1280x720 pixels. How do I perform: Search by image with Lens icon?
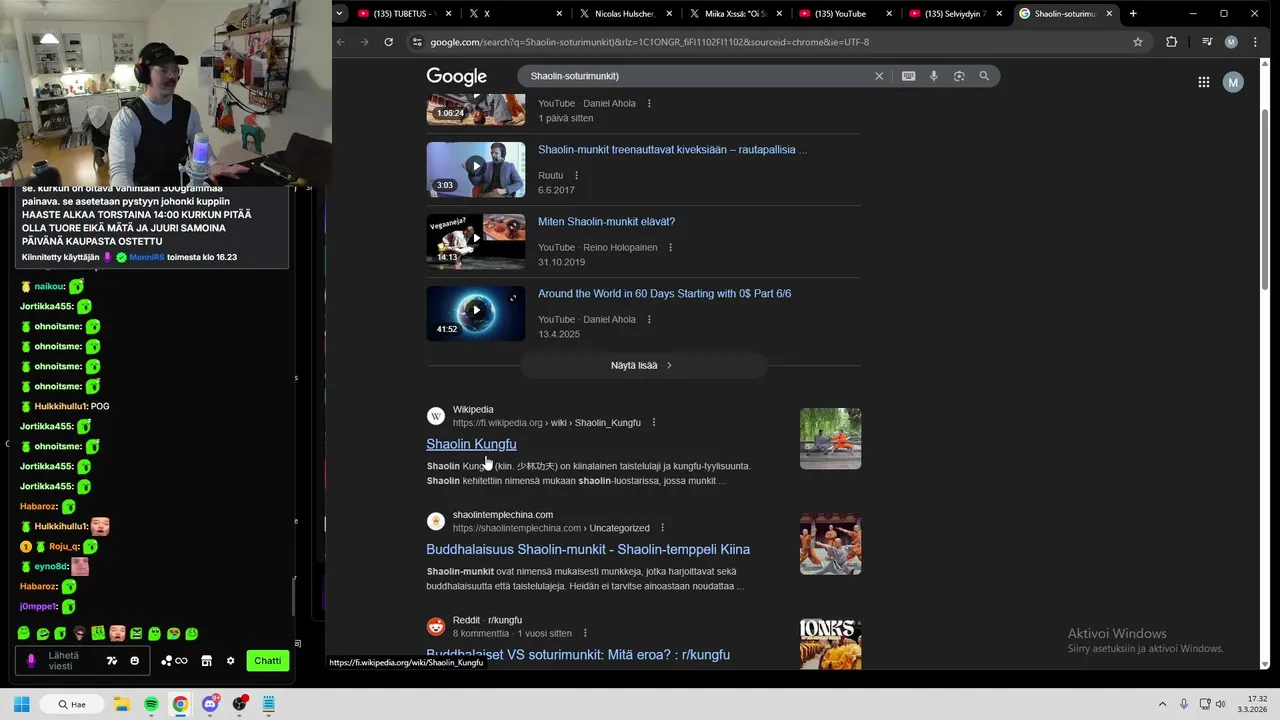pos(959,76)
